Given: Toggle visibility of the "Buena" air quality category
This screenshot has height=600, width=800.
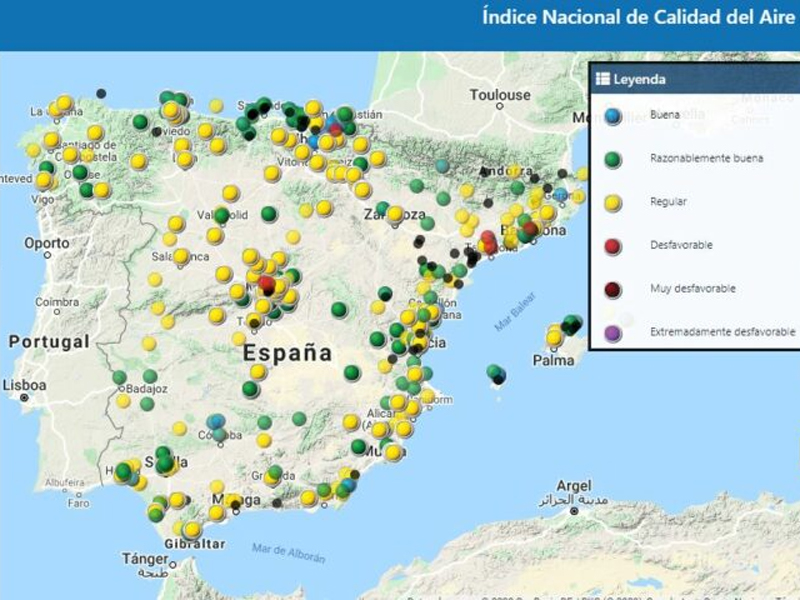Looking at the screenshot, I should tap(612, 115).
